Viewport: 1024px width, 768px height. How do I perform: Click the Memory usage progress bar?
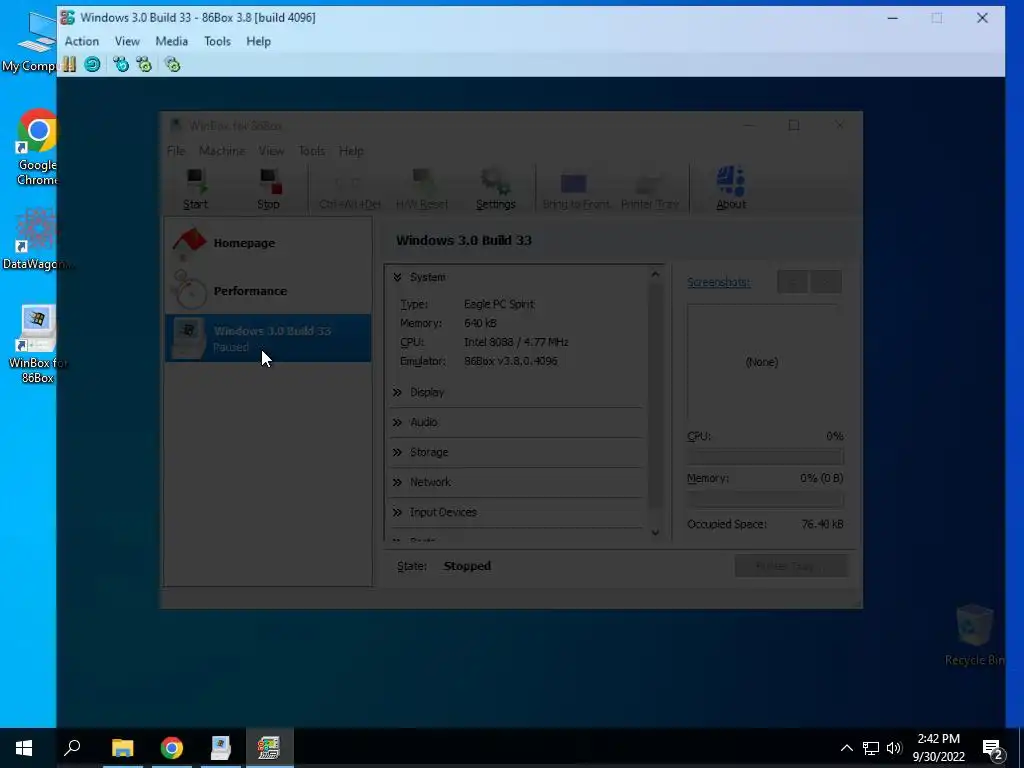765,500
